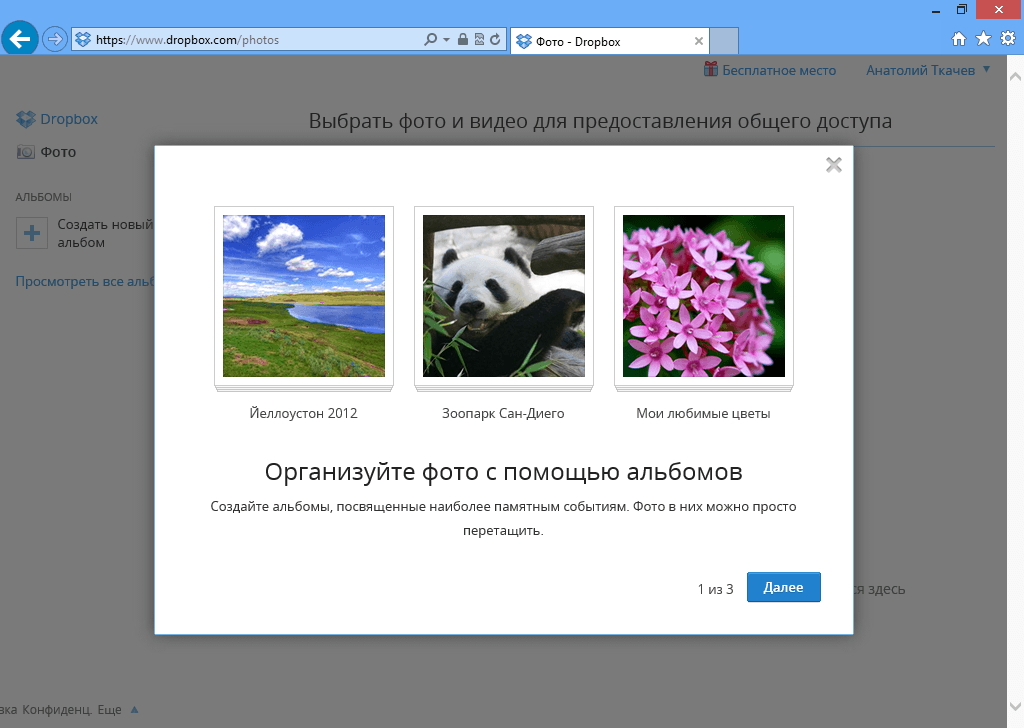Click the Далее button in the dialog
1024x728 pixels.
[x=783, y=587]
